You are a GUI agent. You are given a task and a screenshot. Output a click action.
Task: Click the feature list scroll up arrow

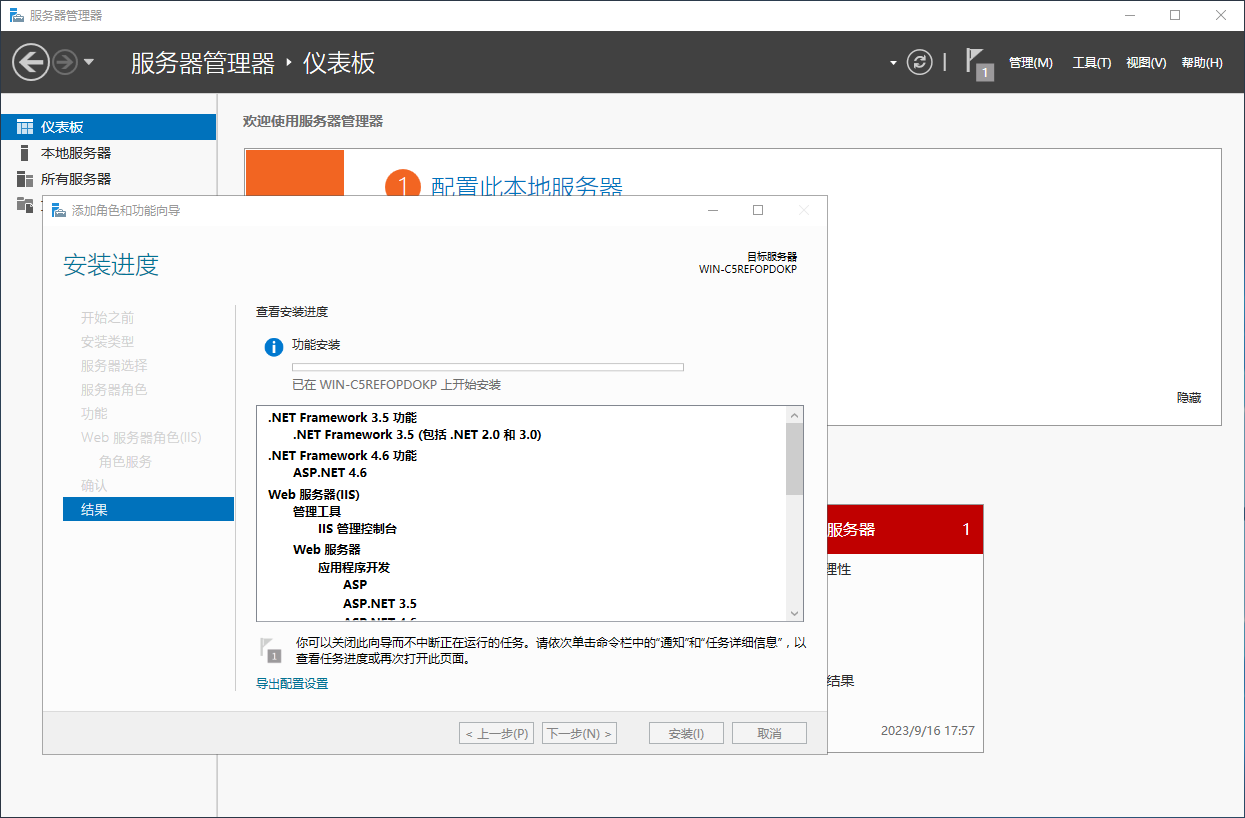(795, 414)
